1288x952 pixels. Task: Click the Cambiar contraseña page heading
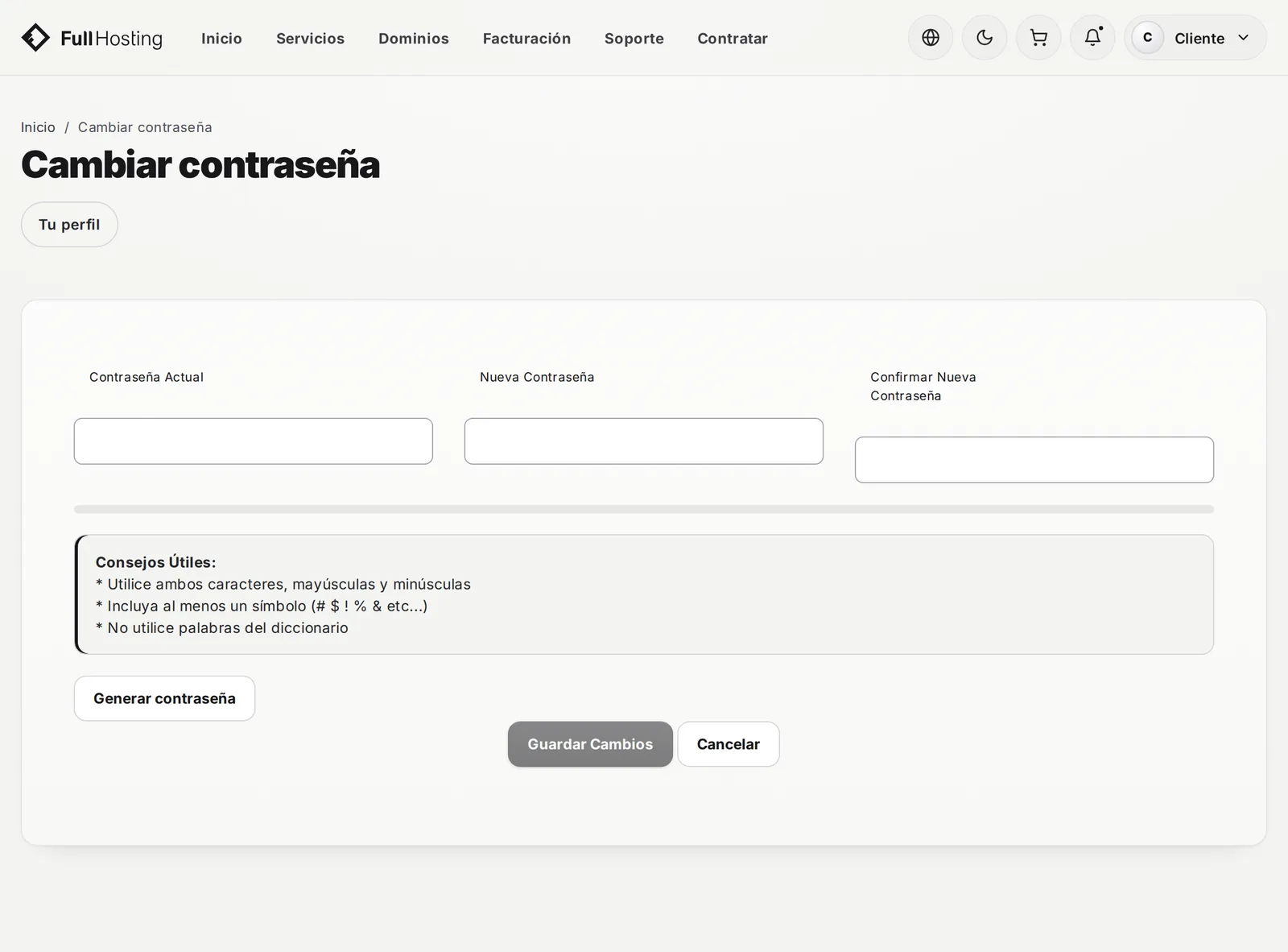point(200,164)
